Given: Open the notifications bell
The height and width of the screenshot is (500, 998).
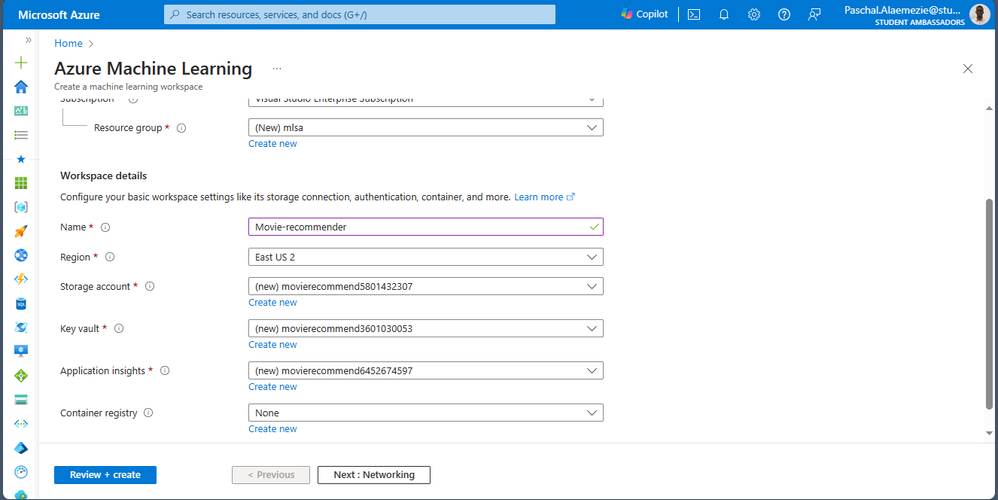Looking at the screenshot, I should [724, 14].
